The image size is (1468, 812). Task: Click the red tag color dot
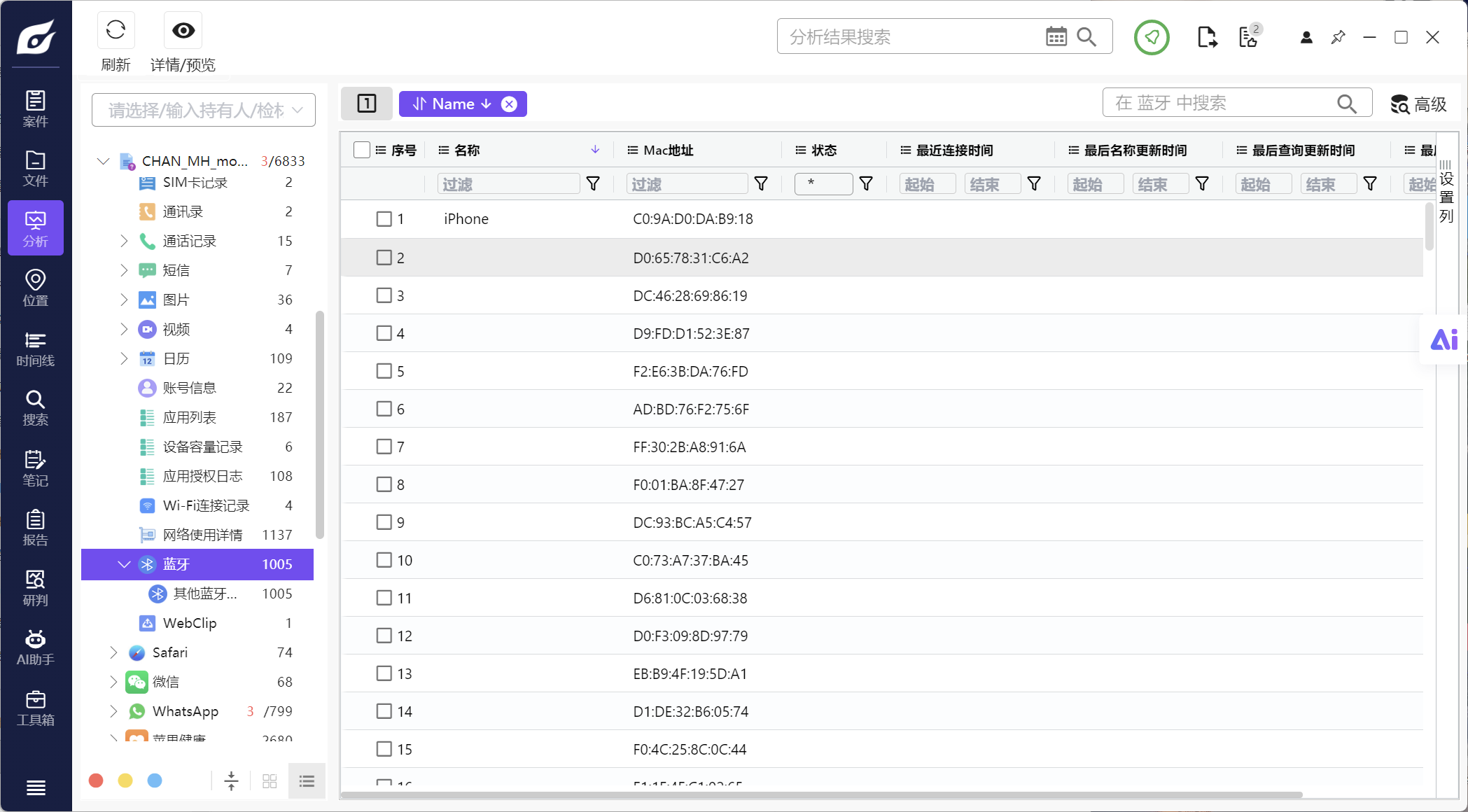coord(97,780)
